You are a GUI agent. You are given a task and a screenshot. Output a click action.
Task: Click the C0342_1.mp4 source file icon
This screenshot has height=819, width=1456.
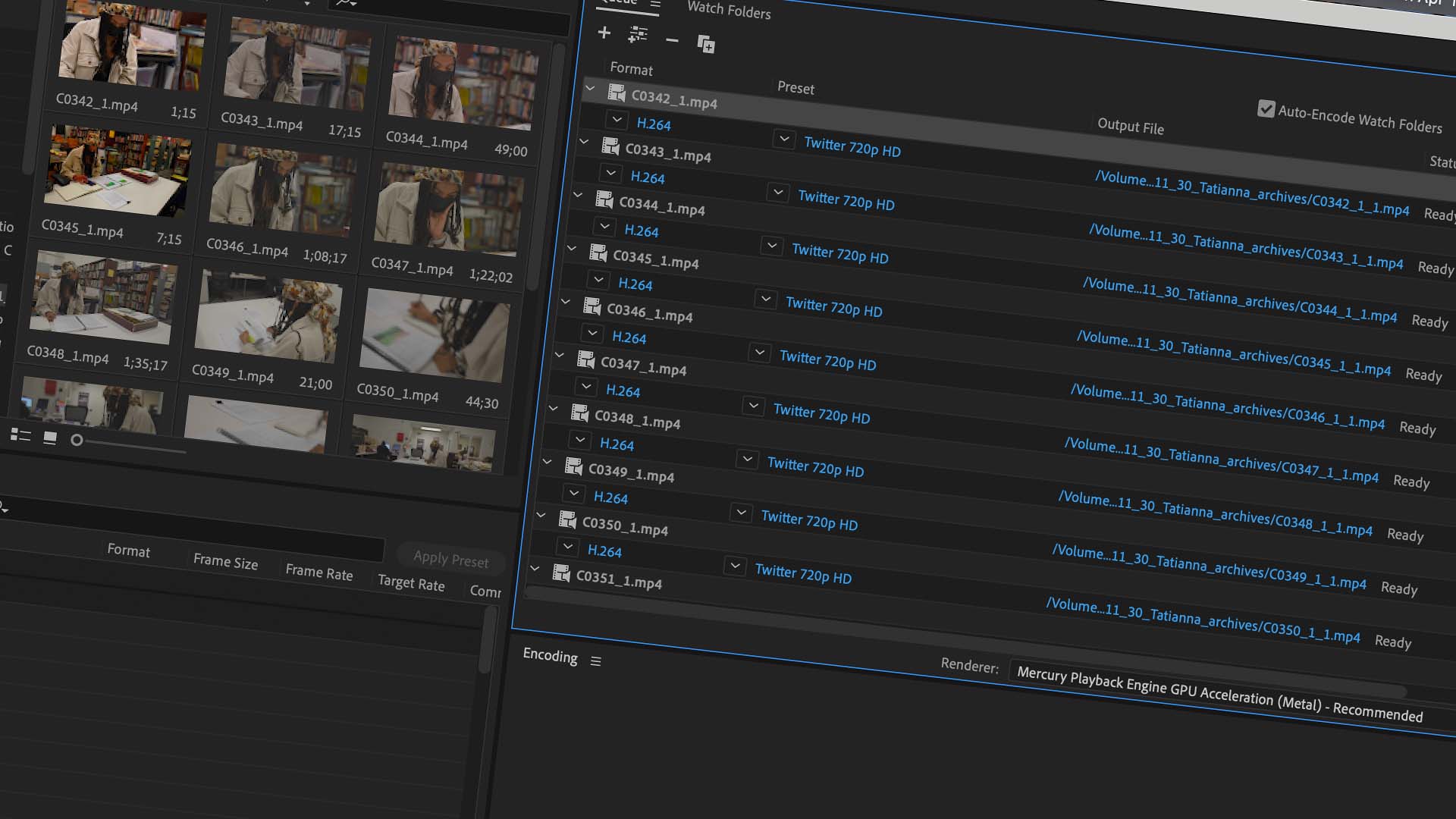pyautogui.click(x=617, y=94)
